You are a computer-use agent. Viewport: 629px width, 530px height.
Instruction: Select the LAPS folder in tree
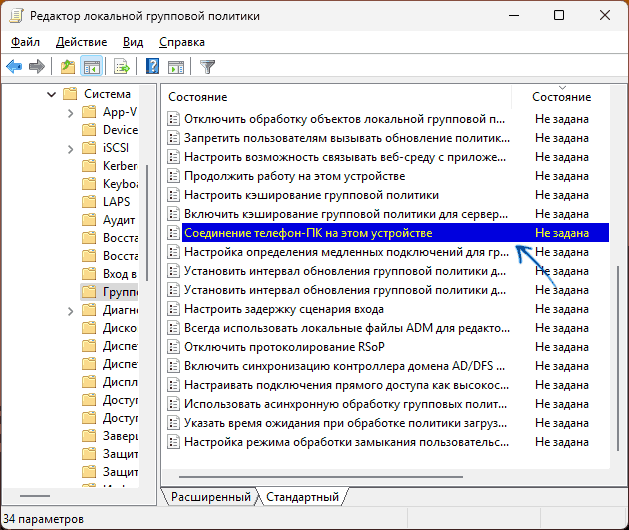click(116, 201)
